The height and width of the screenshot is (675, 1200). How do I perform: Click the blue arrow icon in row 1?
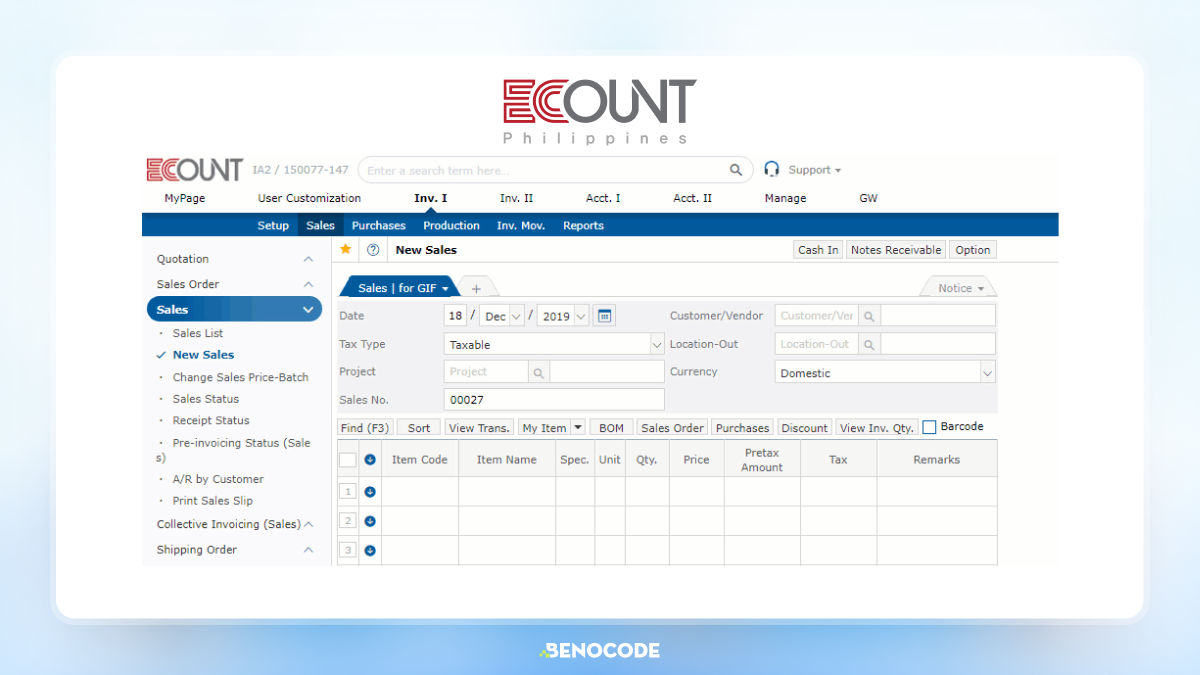[370, 491]
